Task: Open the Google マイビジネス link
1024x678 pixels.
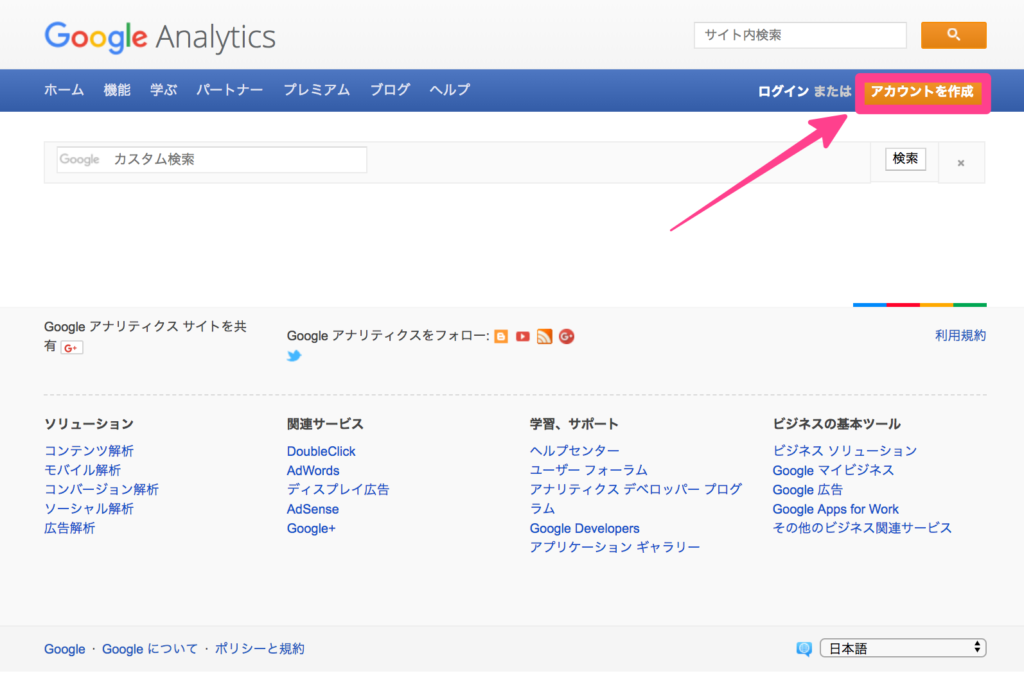Action: pos(833,470)
